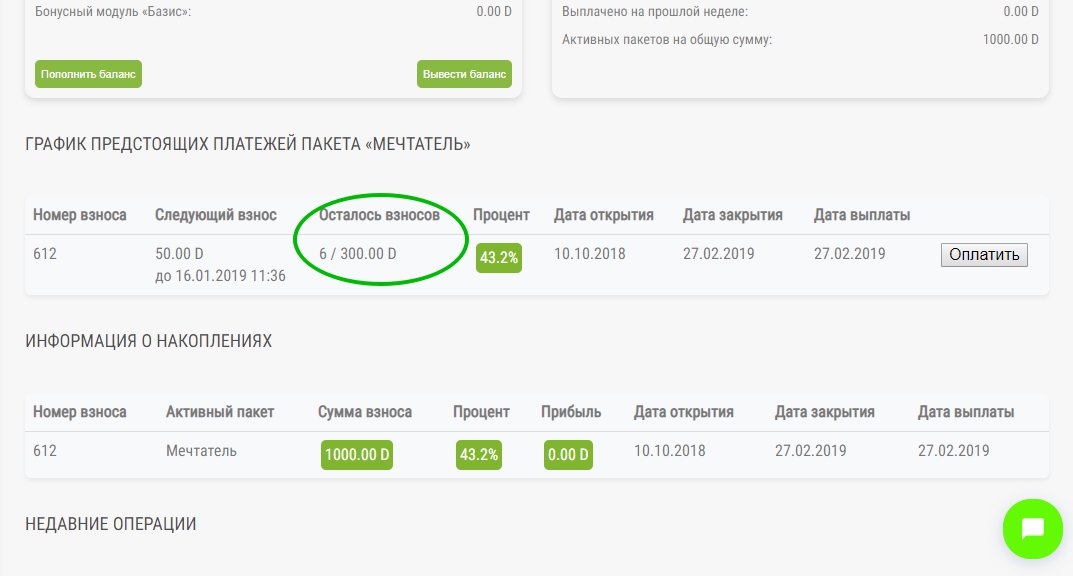Click the 0.00 D profit badge

tap(568, 455)
